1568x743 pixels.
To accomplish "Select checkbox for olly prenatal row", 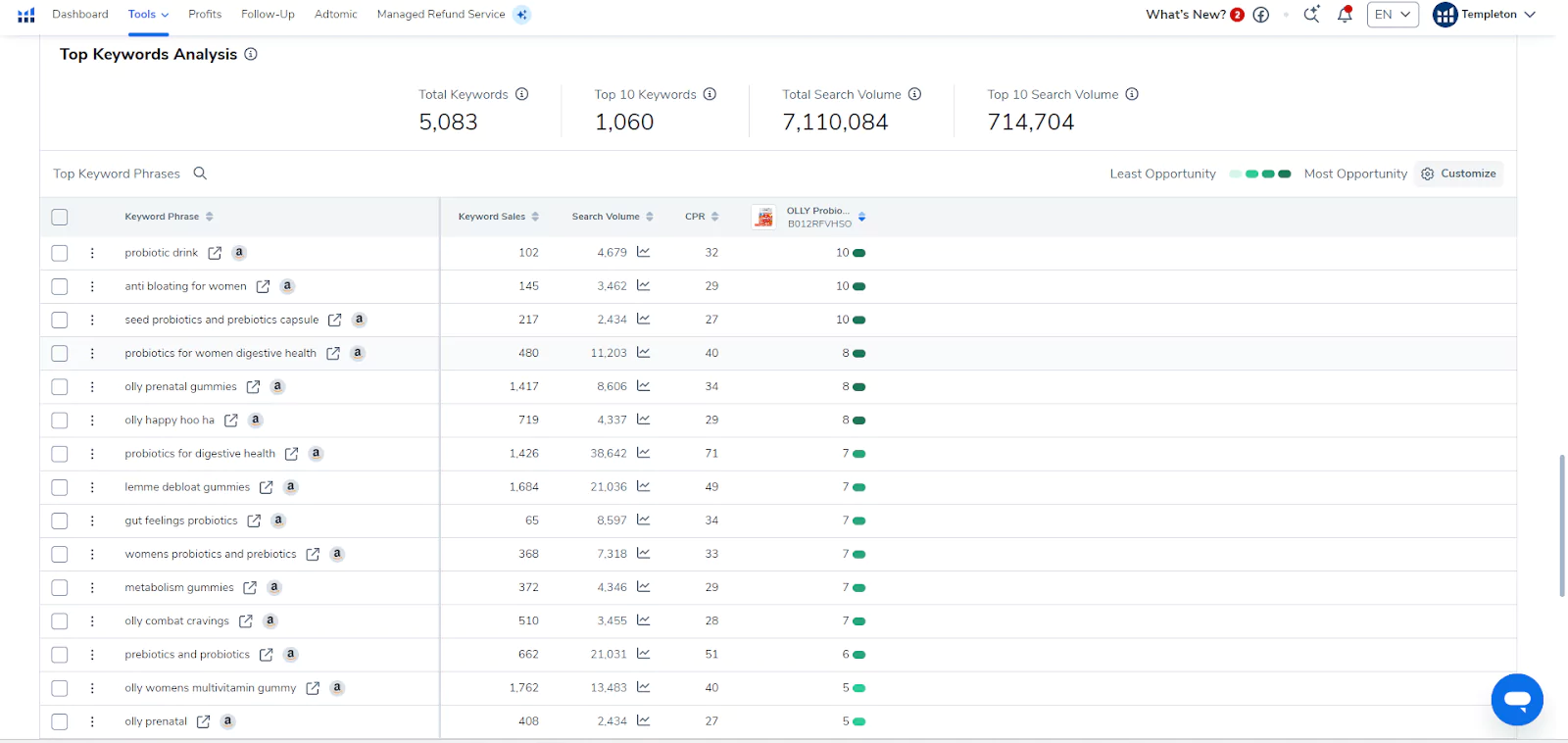I will pyautogui.click(x=60, y=721).
